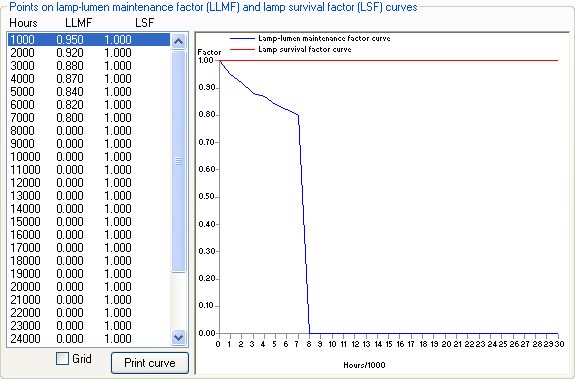This screenshot has height=379, width=575.
Task: Click the Lamp-lumen maintenance factor curve label
Action: 324,38
